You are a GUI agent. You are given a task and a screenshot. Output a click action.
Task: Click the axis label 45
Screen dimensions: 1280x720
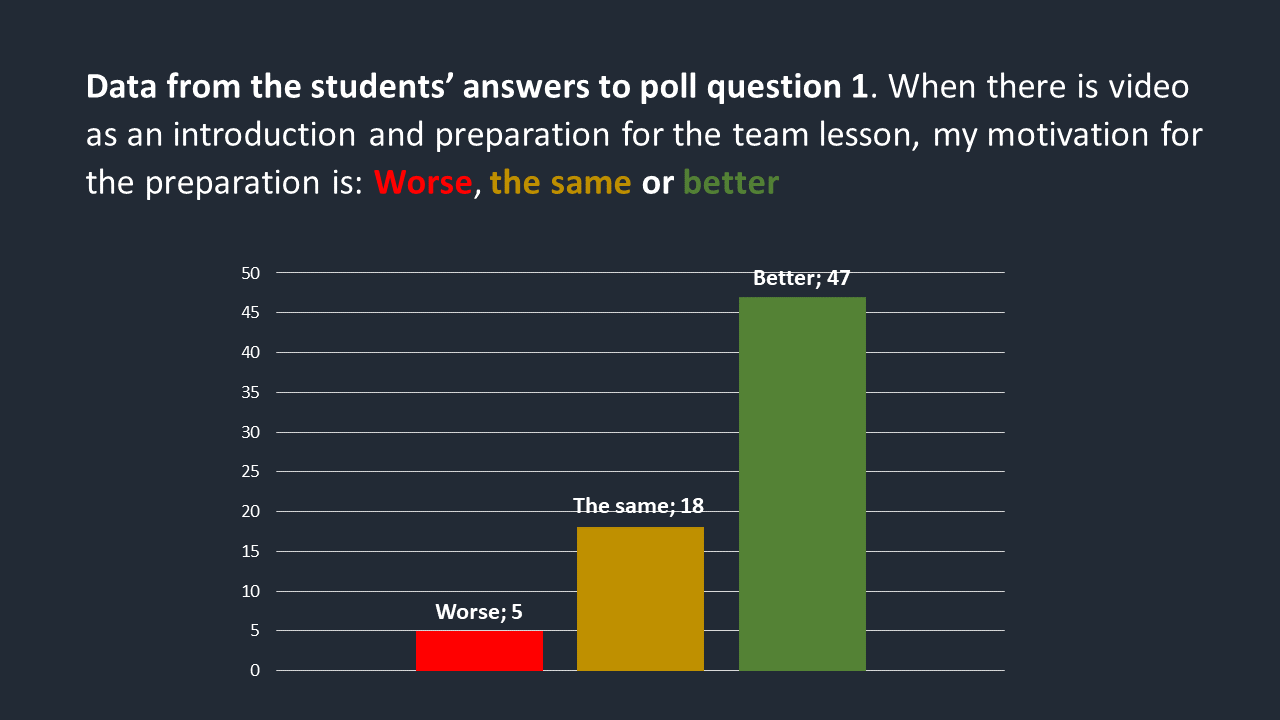click(x=250, y=313)
